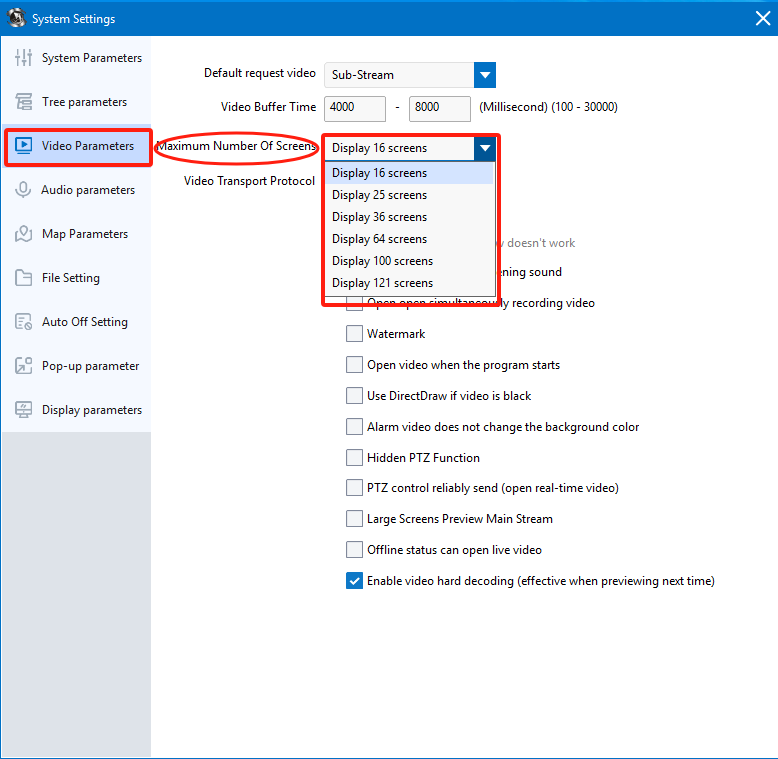Open the System Parameters section
This screenshot has width=778, height=759.
pyautogui.click(x=77, y=58)
